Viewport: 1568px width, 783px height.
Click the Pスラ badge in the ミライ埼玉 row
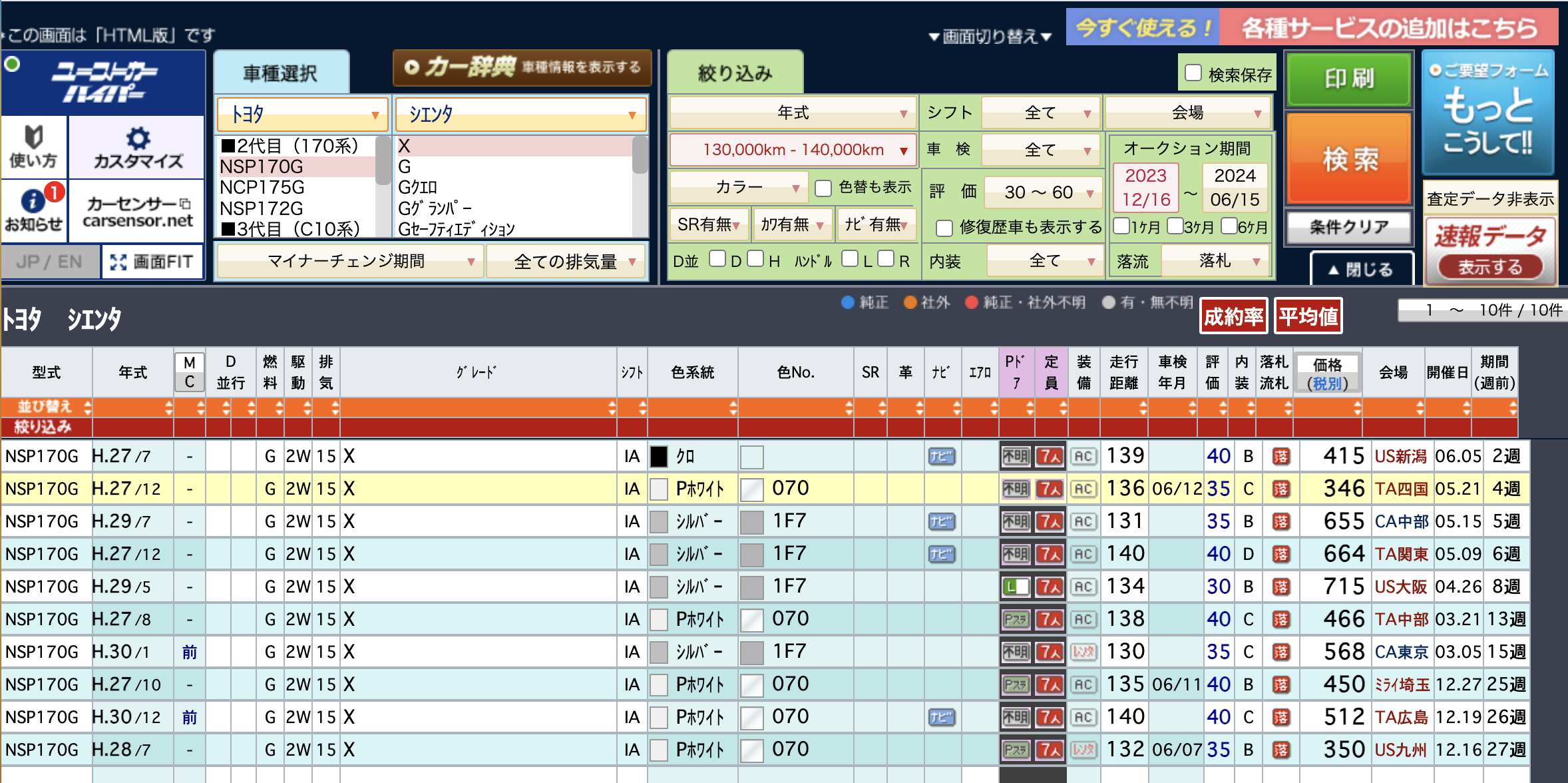click(1016, 684)
